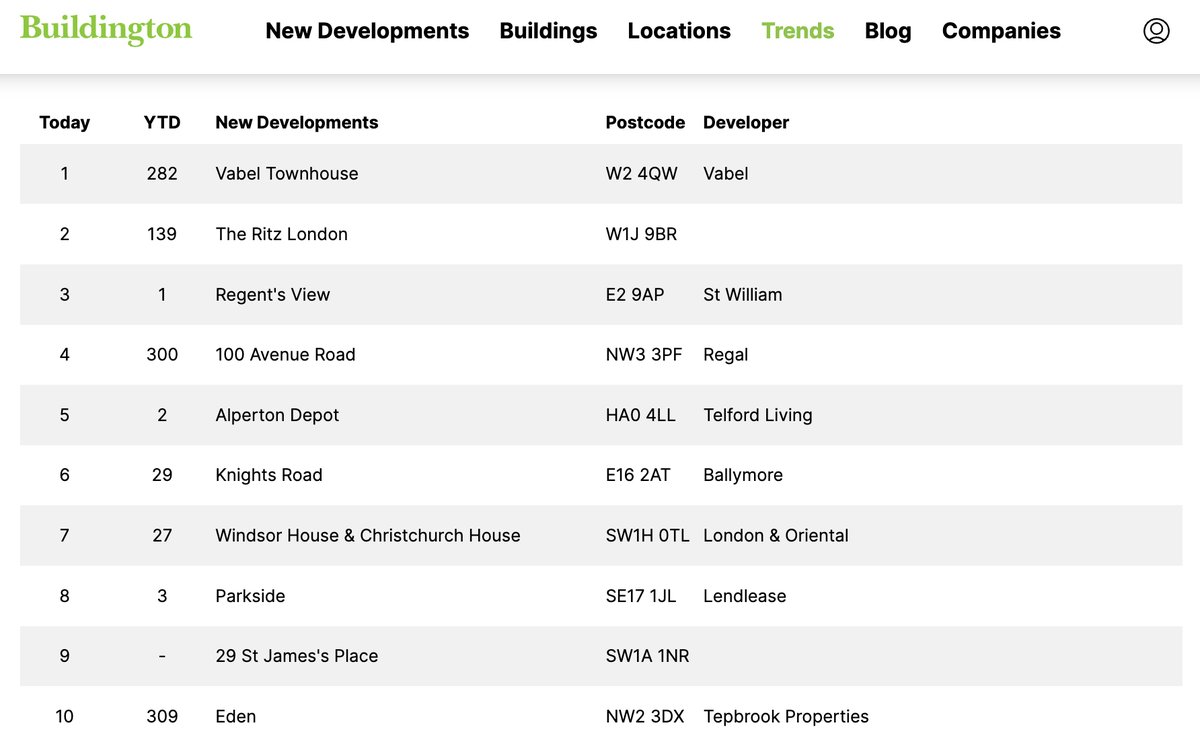The height and width of the screenshot is (744, 1200).
Task: Open The Ritz London development
Action: click(x=282, y=234)
